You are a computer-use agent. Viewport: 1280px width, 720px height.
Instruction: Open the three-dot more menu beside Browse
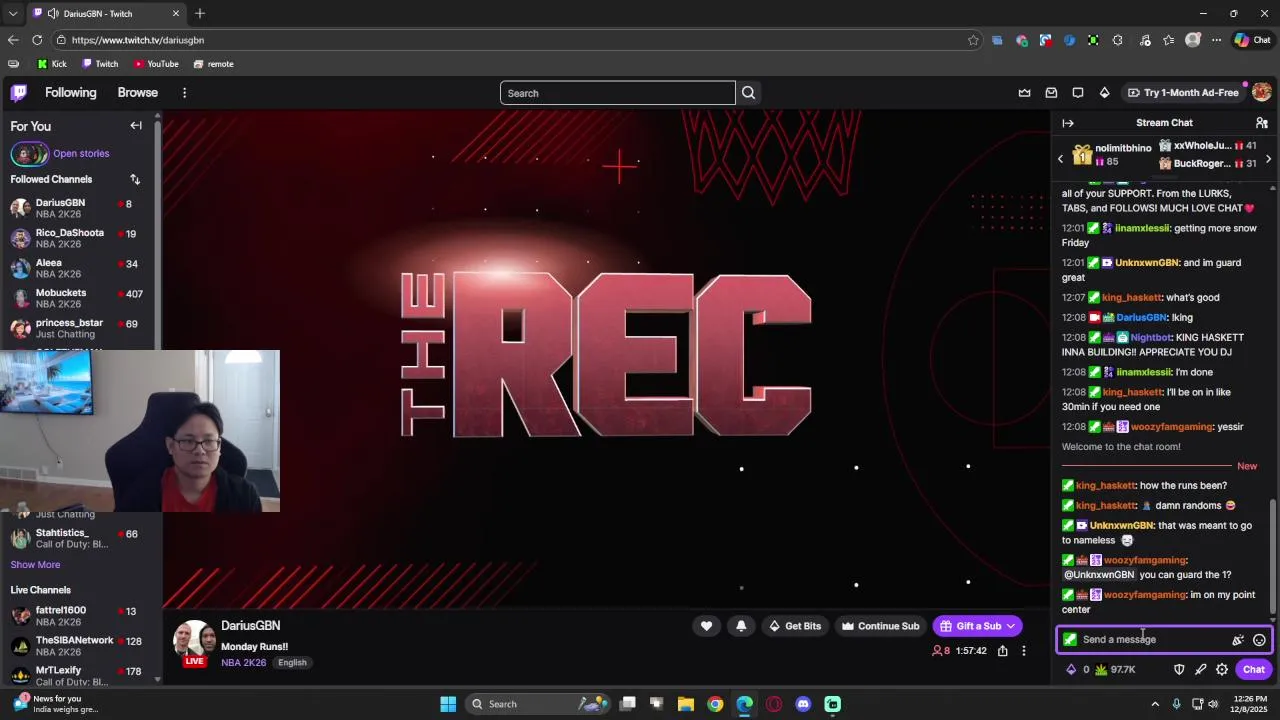click(x=184, y=93)
